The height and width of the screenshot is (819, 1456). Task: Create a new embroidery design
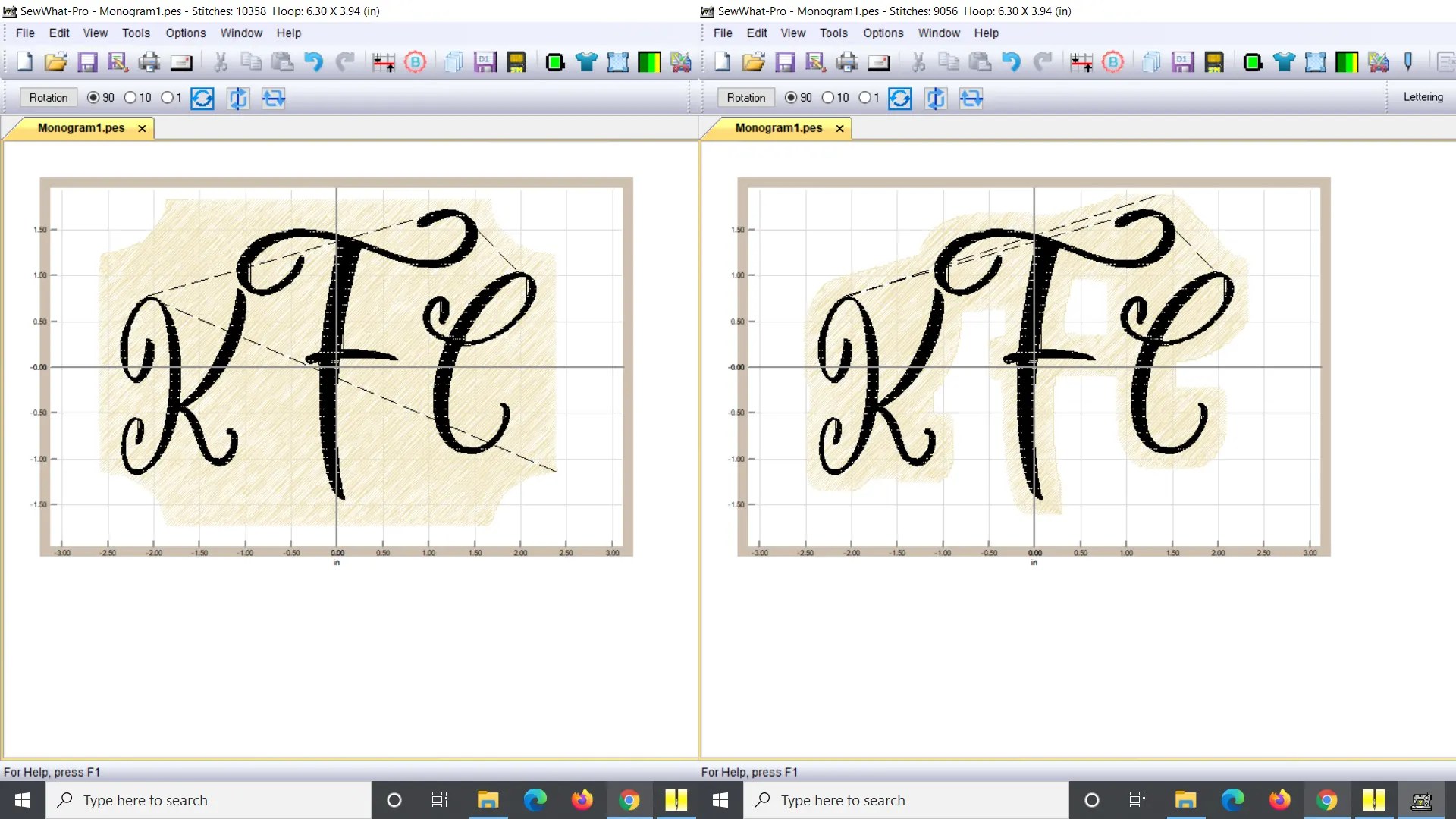click(x=24, y=62)
